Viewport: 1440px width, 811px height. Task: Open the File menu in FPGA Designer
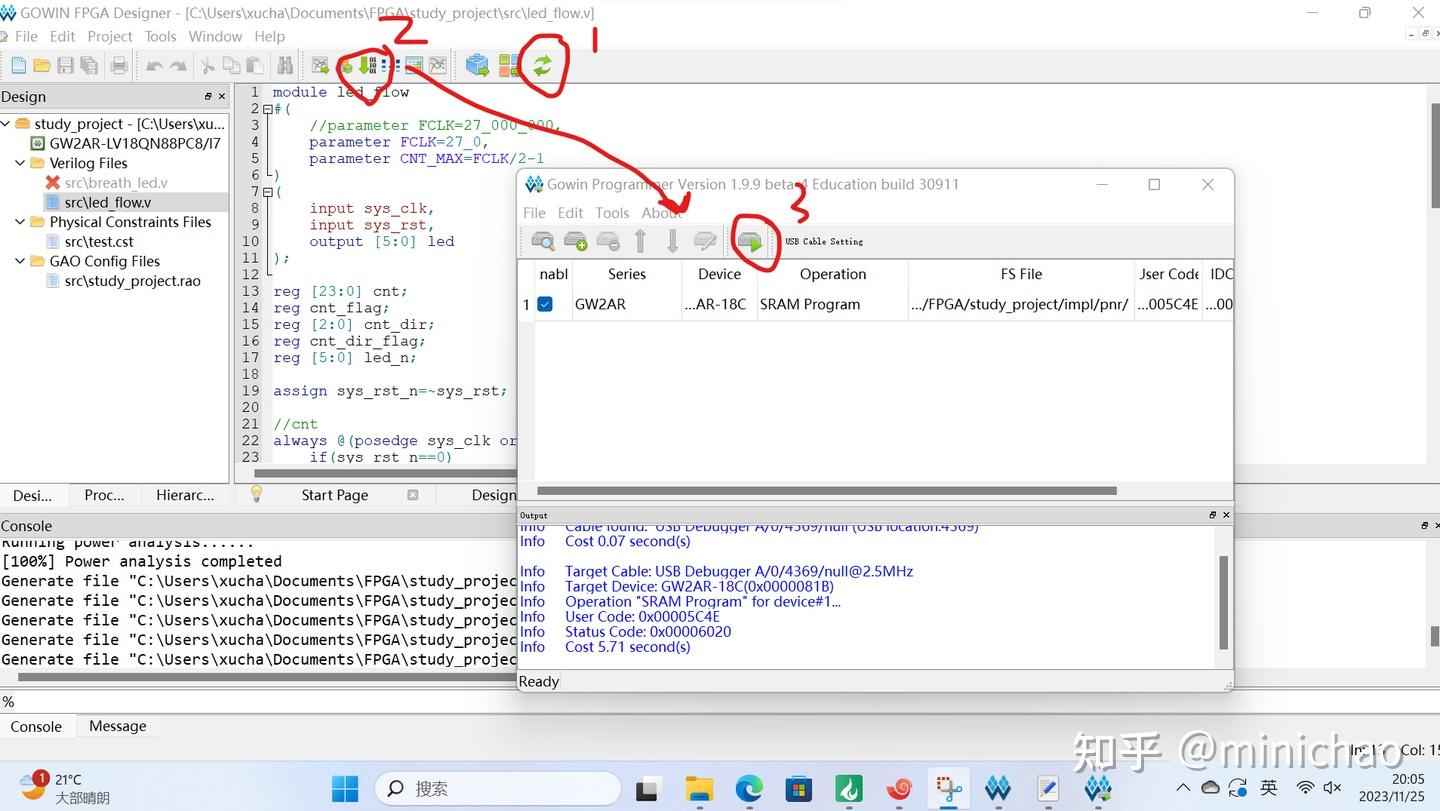pyautogui.click(x=26, y=36)
